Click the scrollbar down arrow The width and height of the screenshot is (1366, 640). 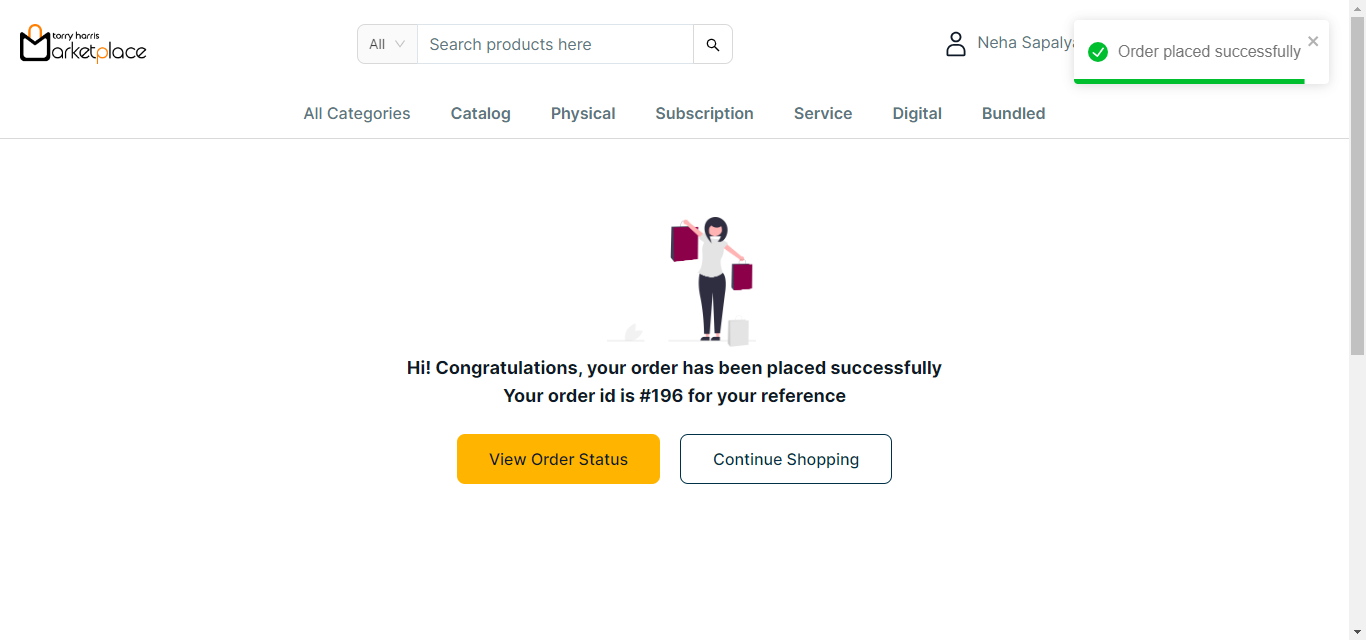1357,632
